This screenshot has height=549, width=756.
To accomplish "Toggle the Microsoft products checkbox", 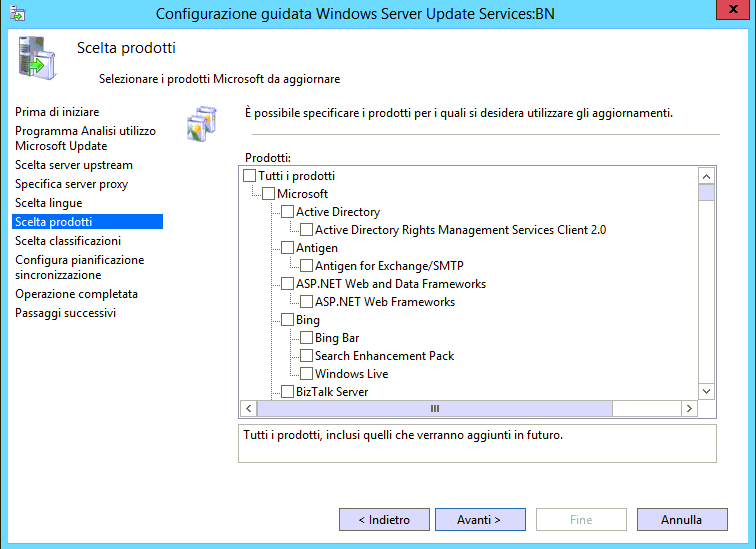I will (269, 194).
